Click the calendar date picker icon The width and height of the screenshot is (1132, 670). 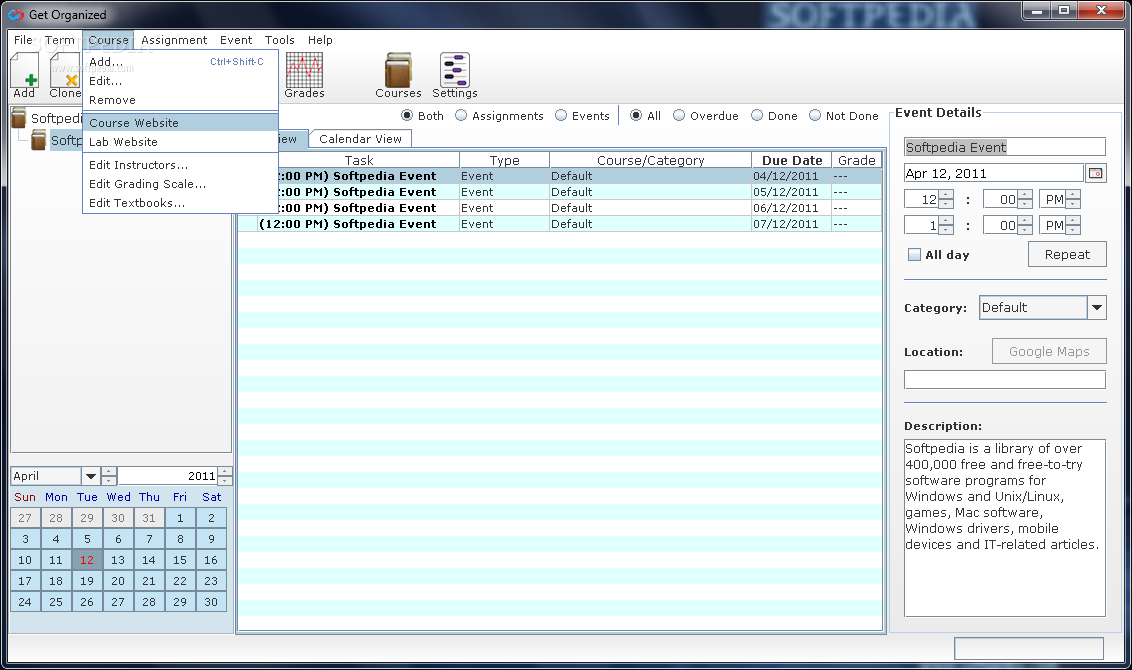(1096, 173)
